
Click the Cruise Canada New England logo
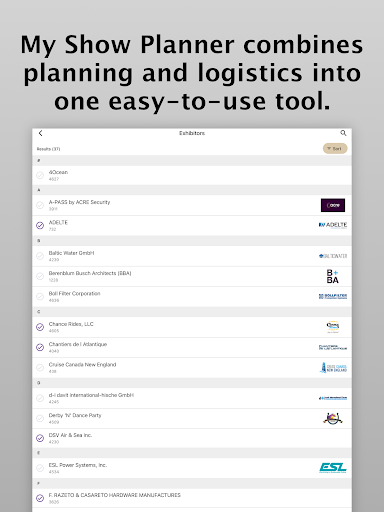pos(333,368)
